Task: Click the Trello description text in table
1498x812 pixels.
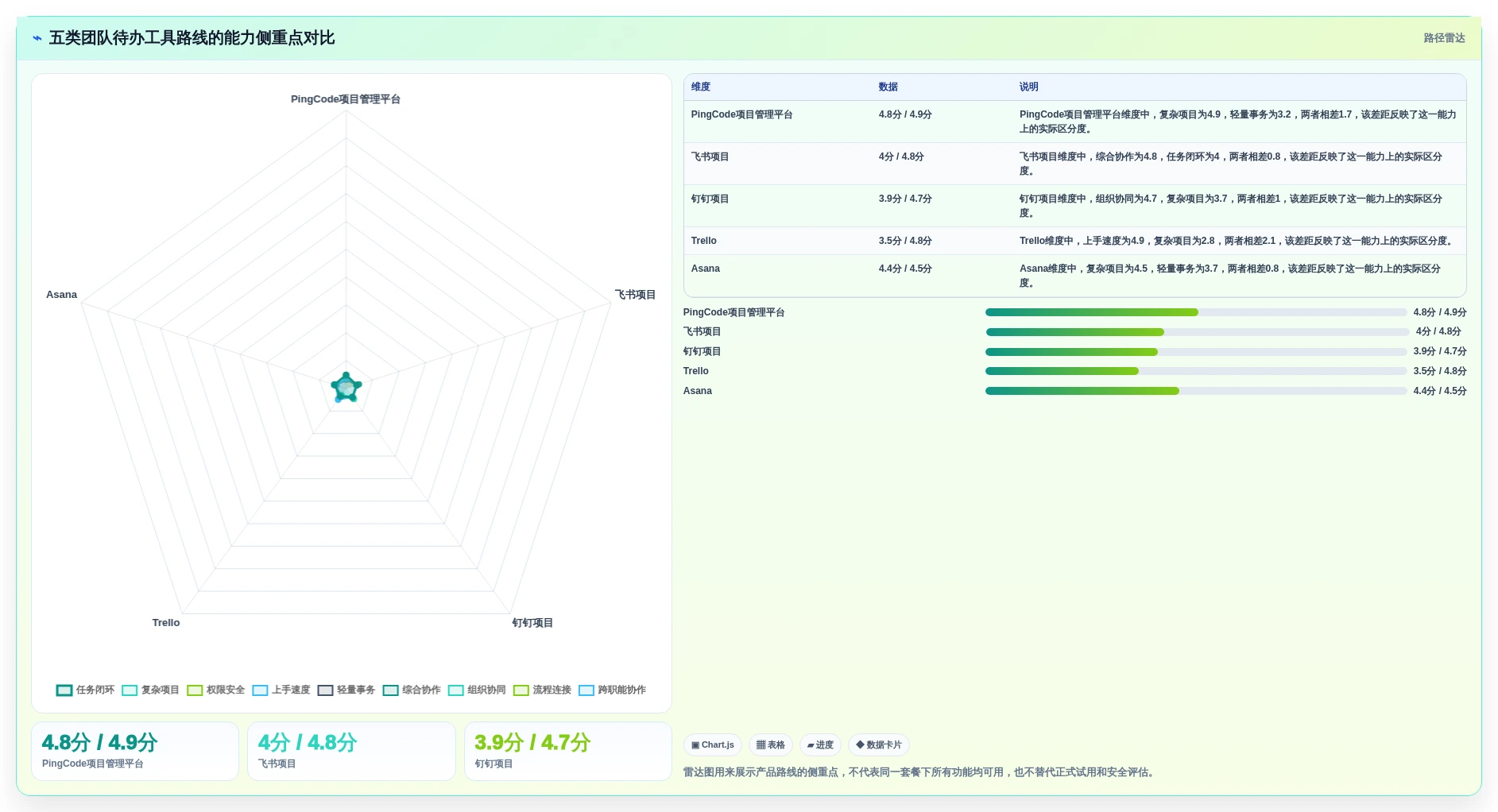Action: [x=1237, y=241]
